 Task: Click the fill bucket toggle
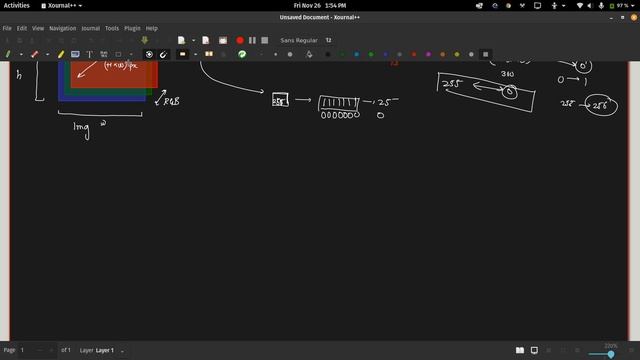(309, 54)
